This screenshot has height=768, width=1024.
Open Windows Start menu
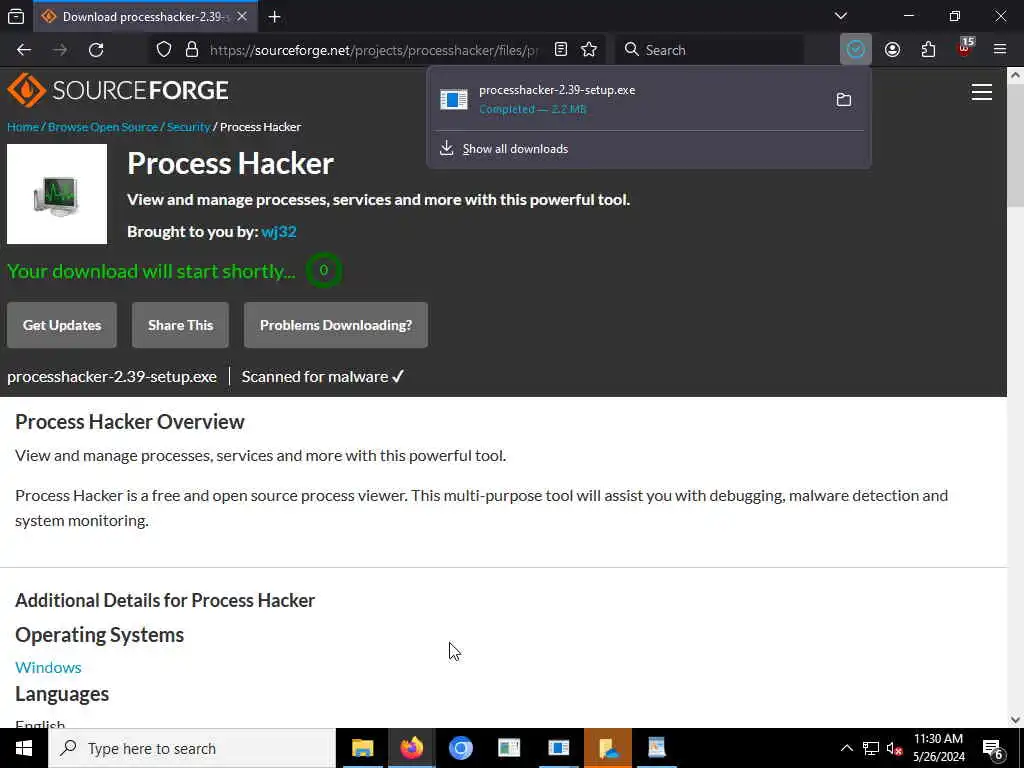point(24,748)
